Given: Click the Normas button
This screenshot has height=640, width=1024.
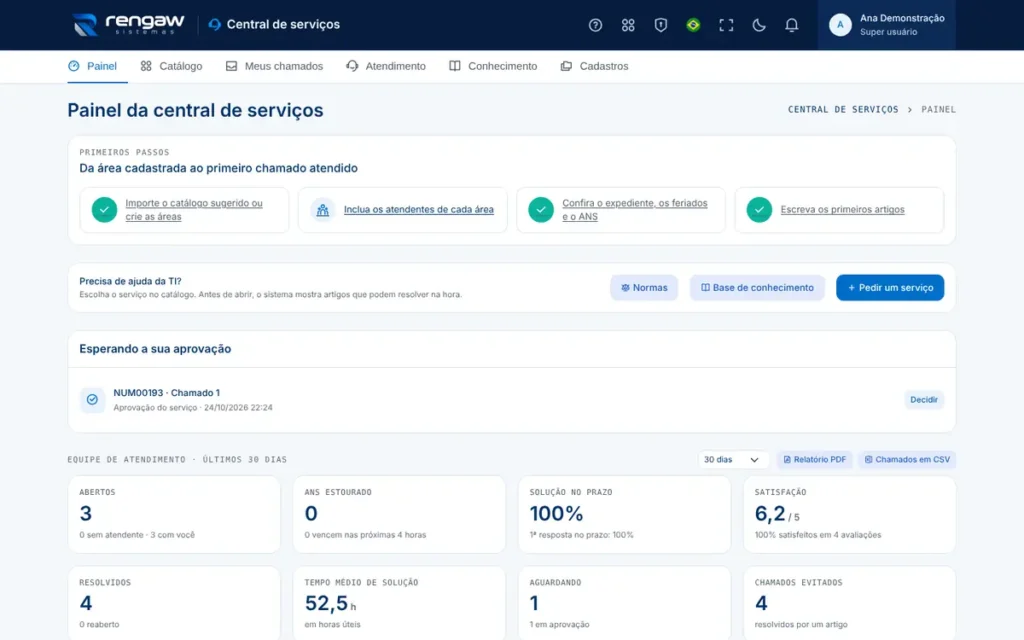Looking at the screenshot, I should (644, 287).
